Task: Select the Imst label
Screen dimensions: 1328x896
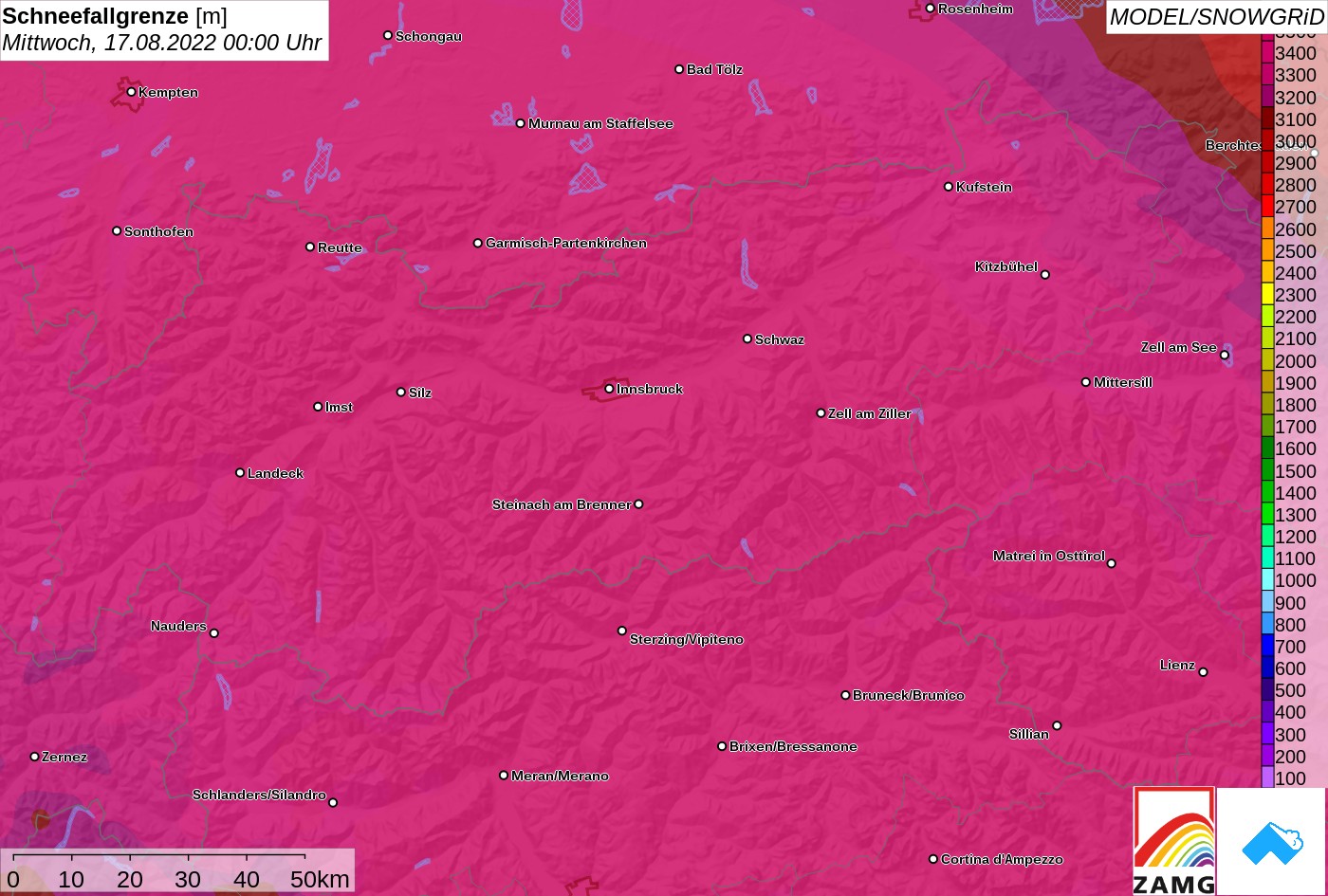Action: click(x=339, y=407)
